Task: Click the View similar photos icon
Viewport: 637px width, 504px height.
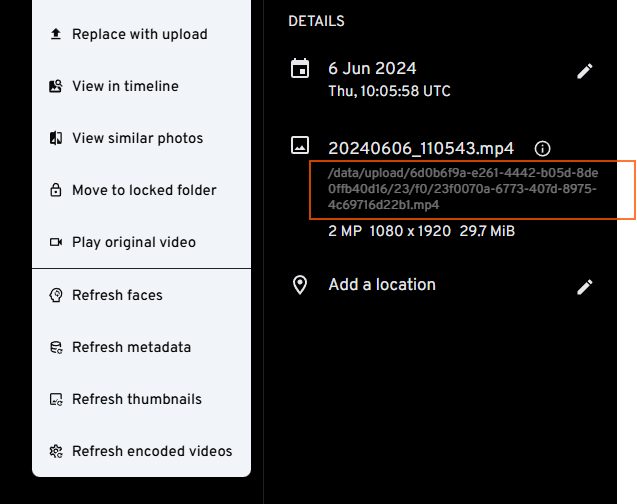Action: pos(56,138)
